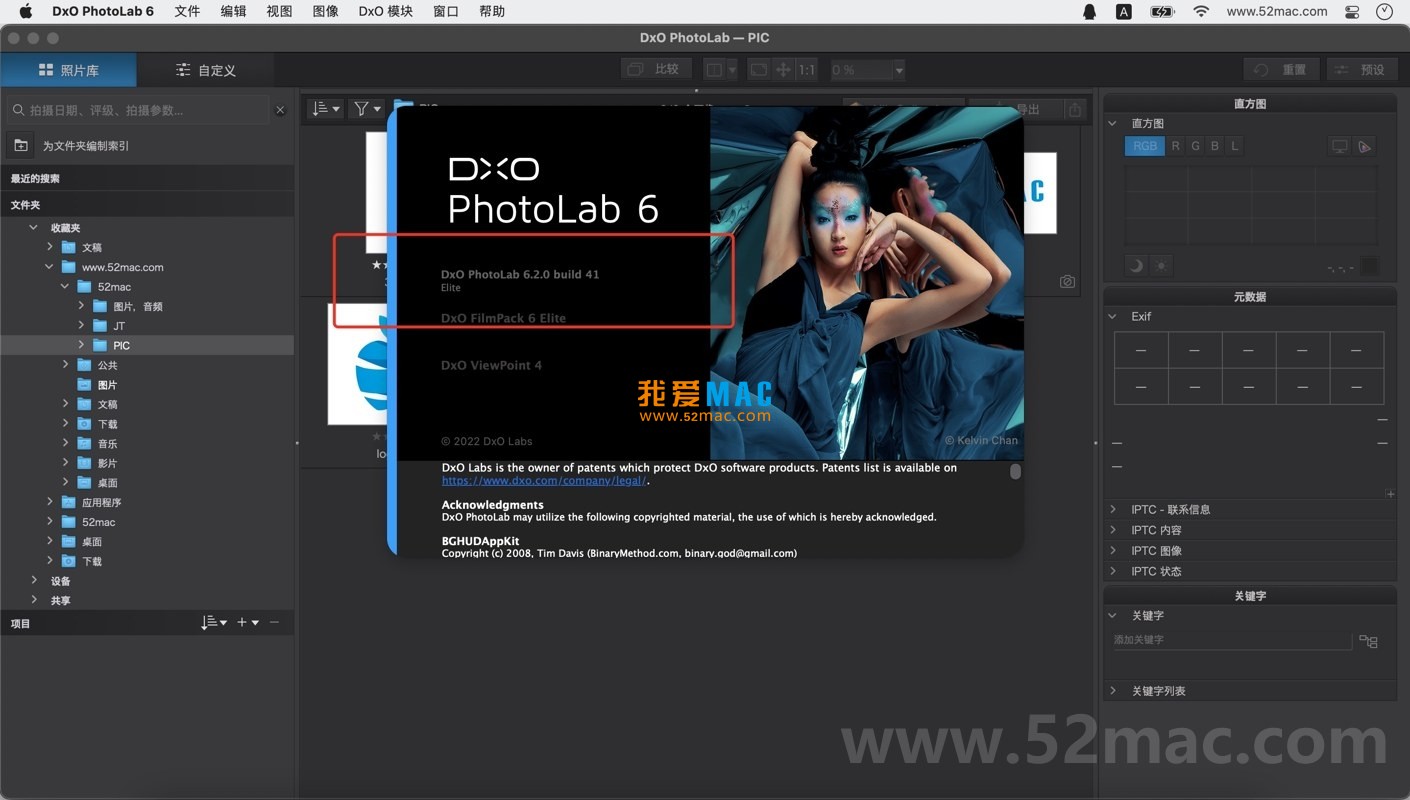Click the input source A icon

pos(1124,12)
